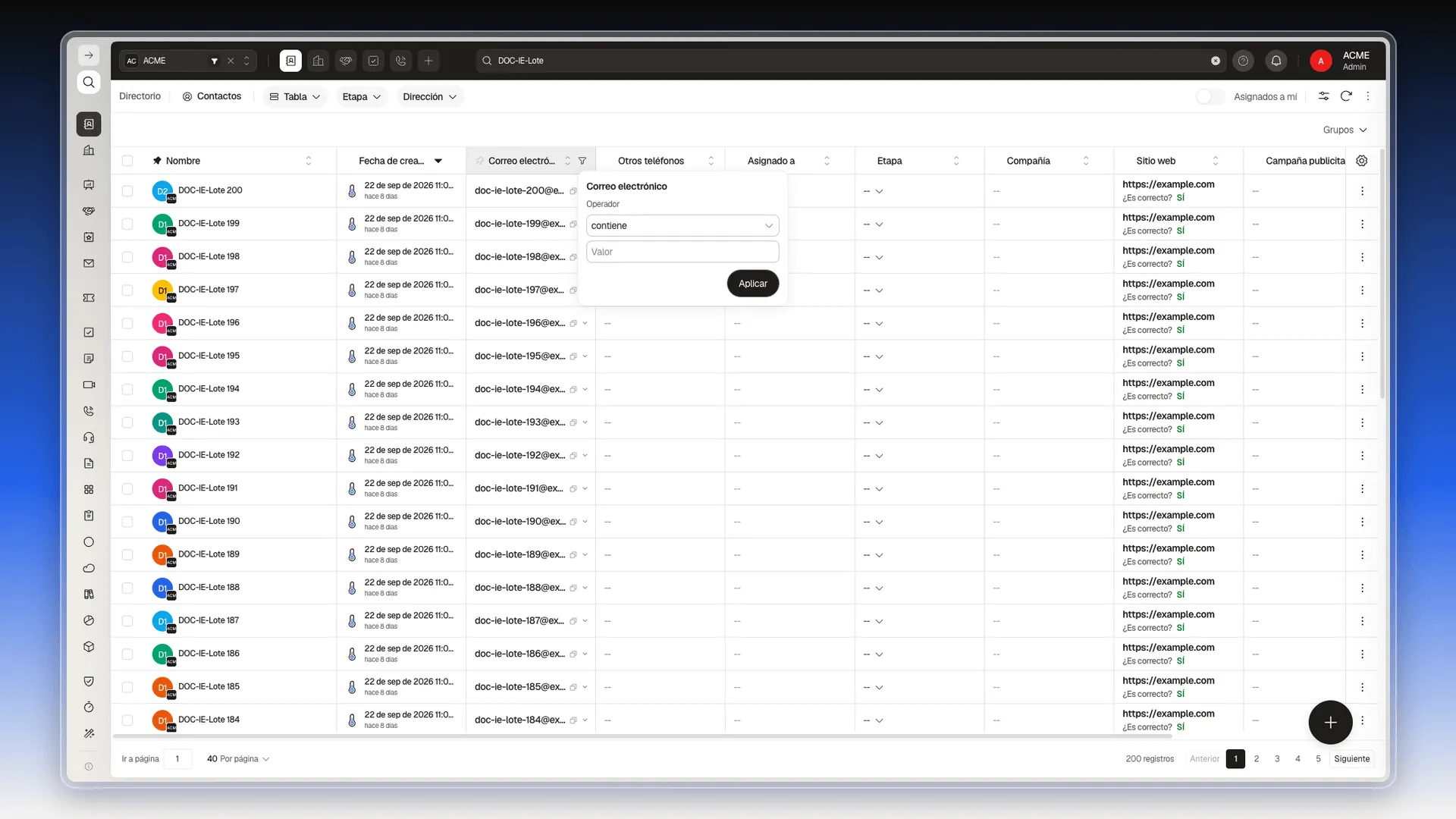Go to page 3 in pagination

point(1277,759)
